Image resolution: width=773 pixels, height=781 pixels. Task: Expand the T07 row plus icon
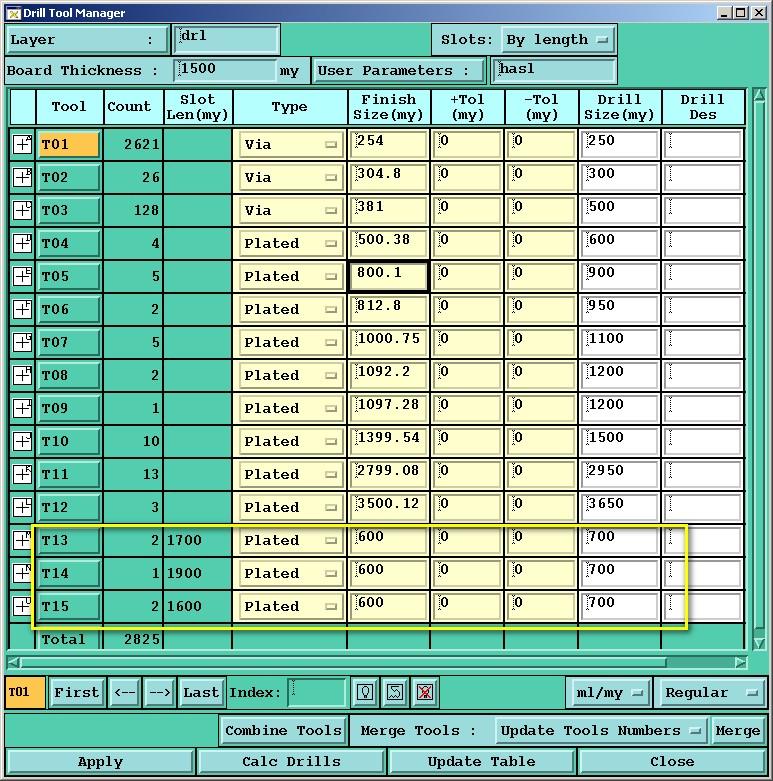pos(22,342)
